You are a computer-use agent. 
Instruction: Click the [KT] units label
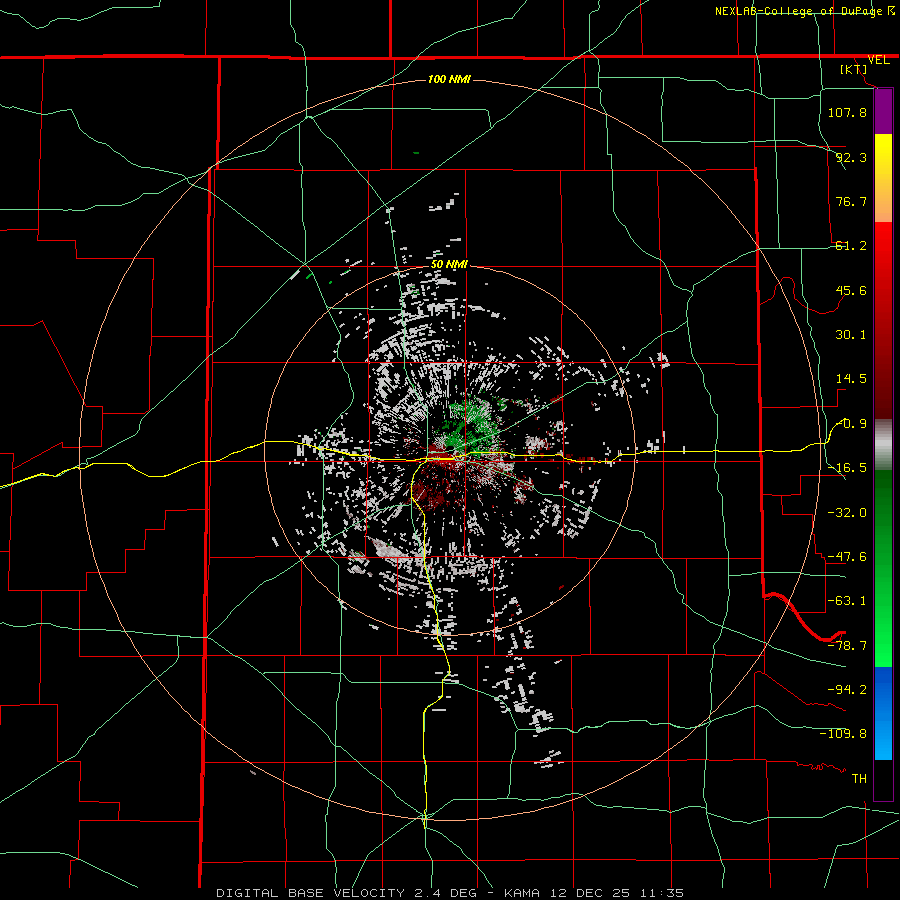854,69
